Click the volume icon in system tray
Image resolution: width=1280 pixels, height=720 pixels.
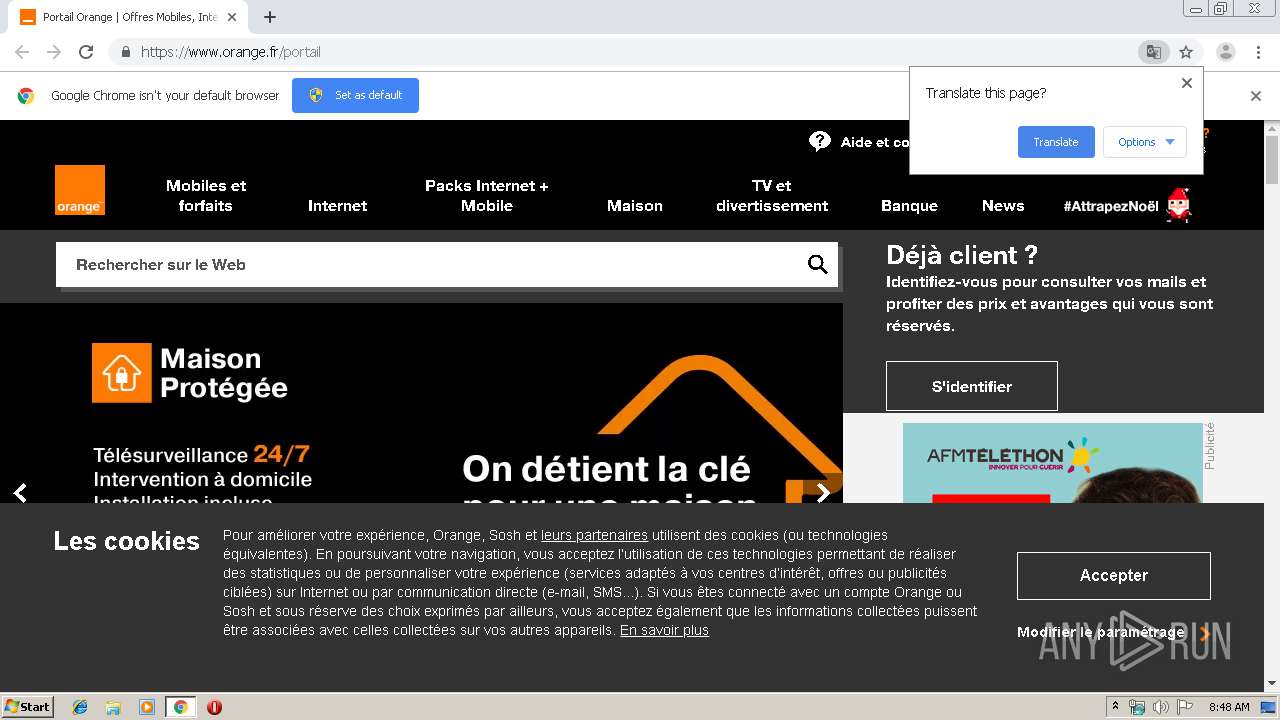pyautogui.click(x=1161, y=707)
